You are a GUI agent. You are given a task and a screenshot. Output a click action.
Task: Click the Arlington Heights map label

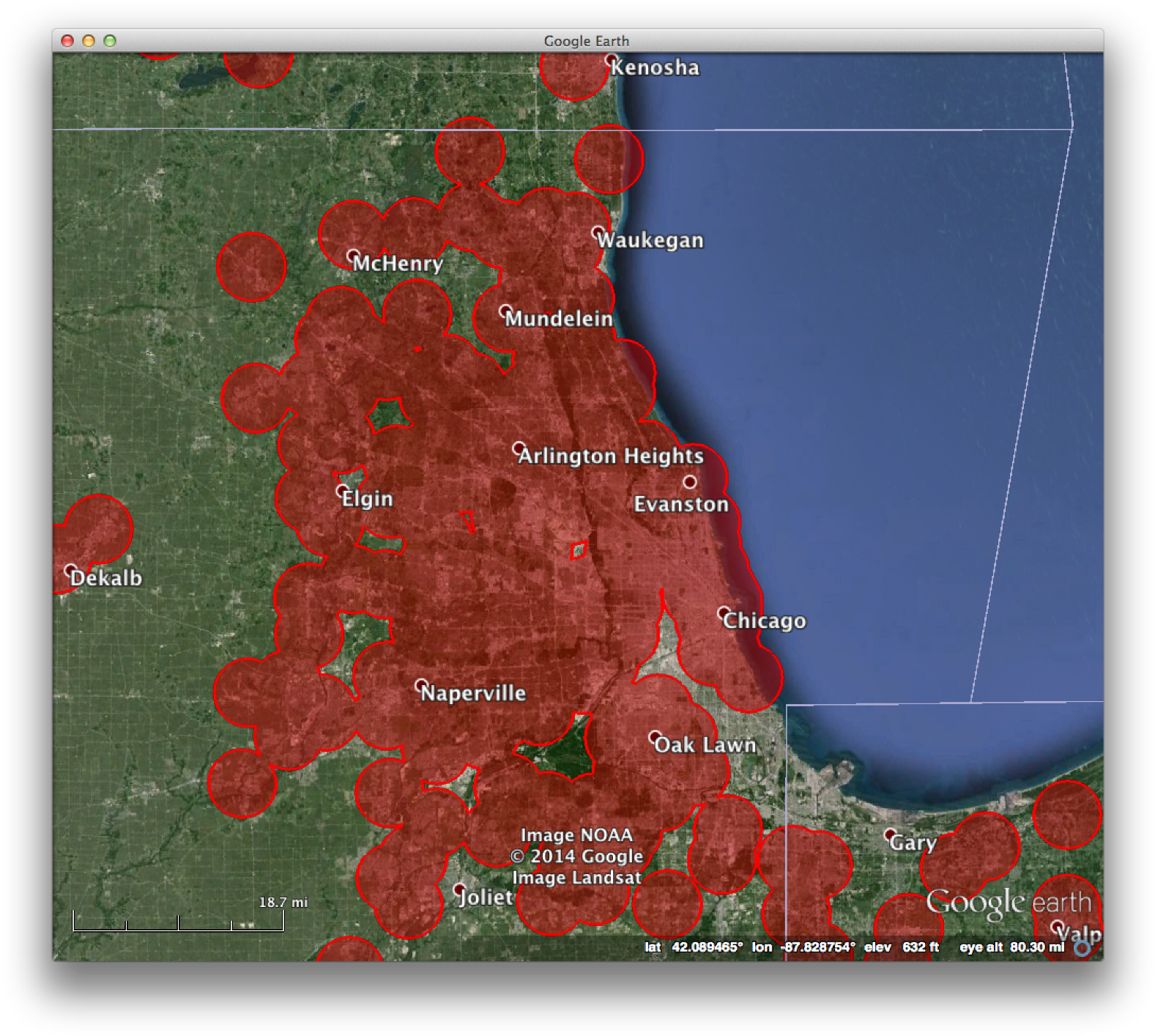pos(611,456)
